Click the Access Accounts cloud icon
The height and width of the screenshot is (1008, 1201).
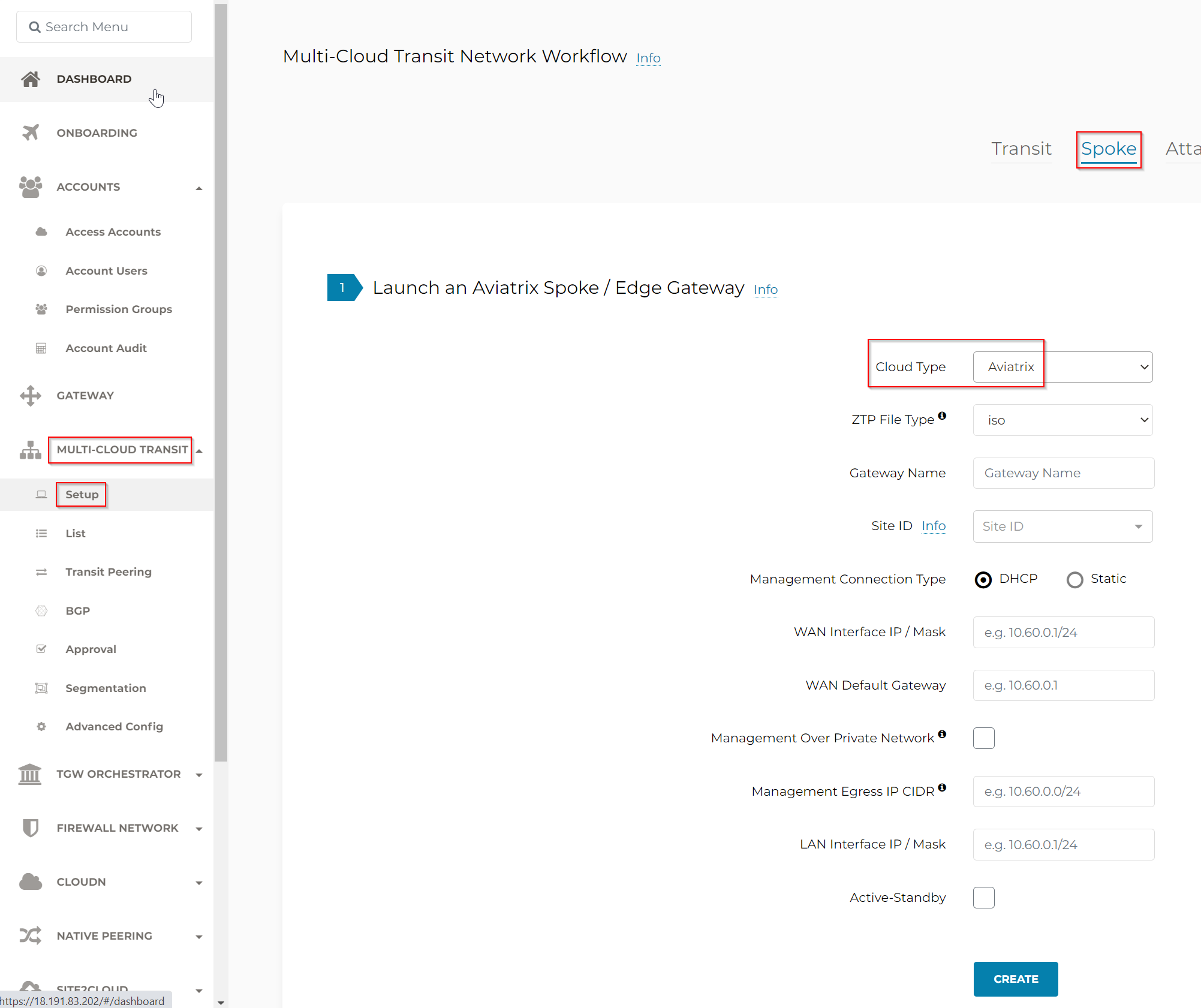41,231
